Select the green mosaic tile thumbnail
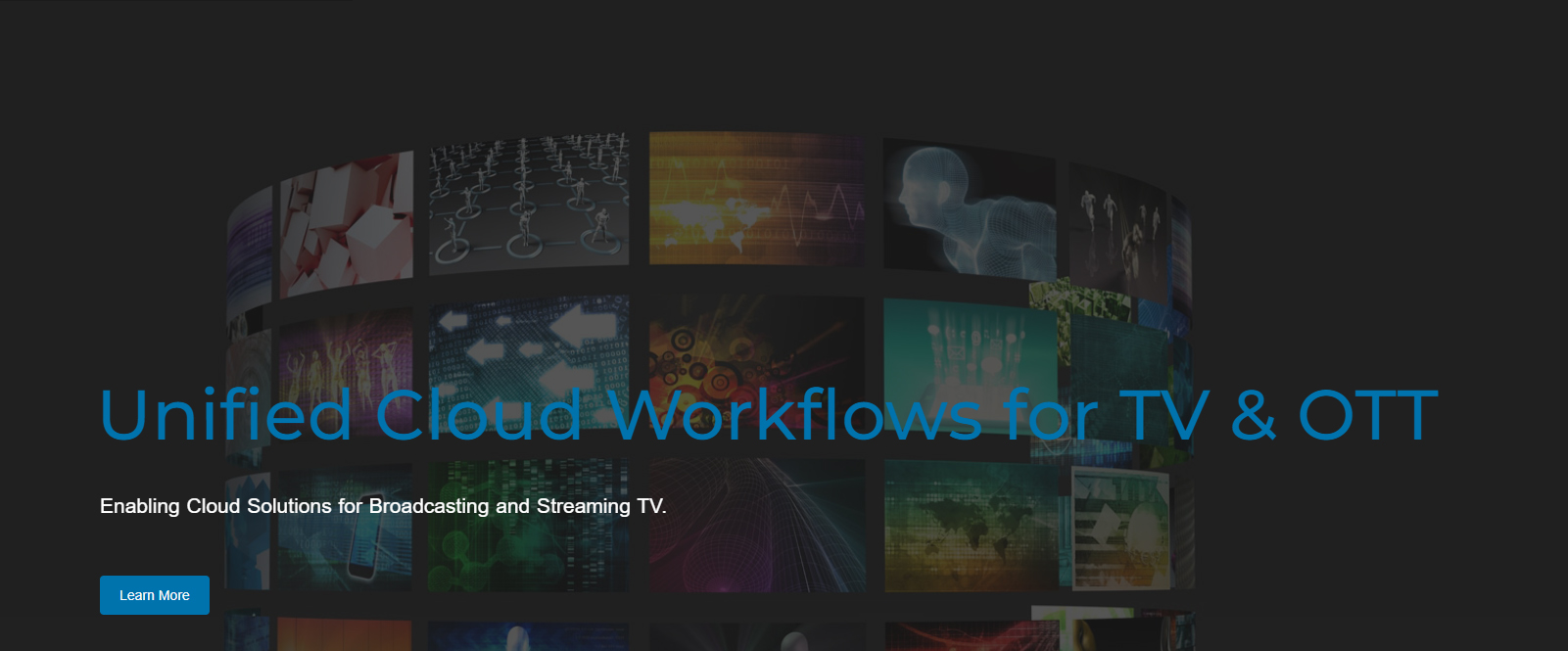The width and height of the screenshot is (1568, 651). tap(1082, 300)
